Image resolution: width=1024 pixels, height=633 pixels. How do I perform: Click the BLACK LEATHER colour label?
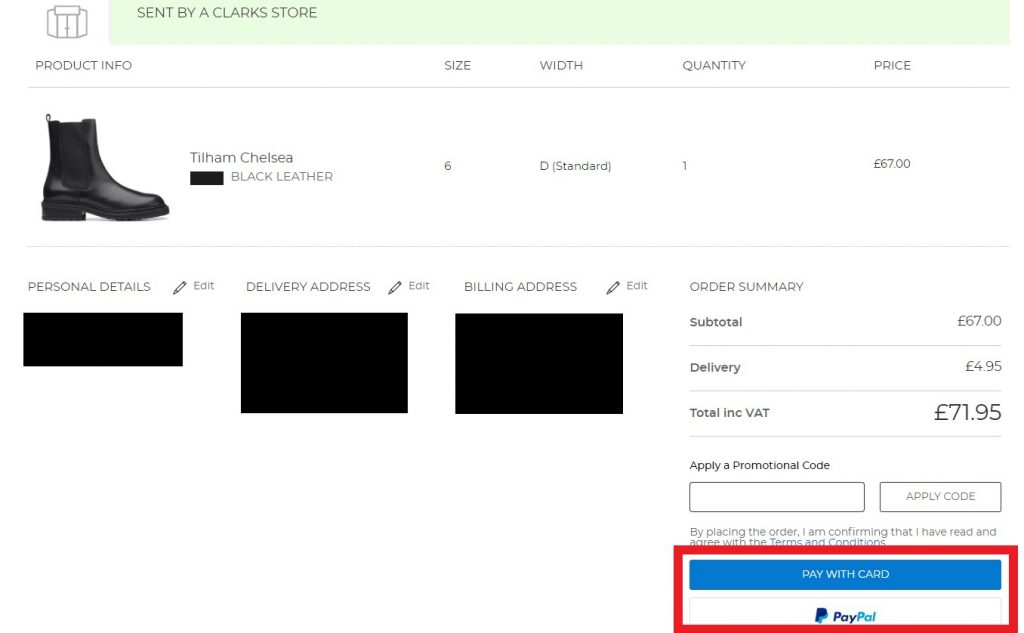(281, 176)
